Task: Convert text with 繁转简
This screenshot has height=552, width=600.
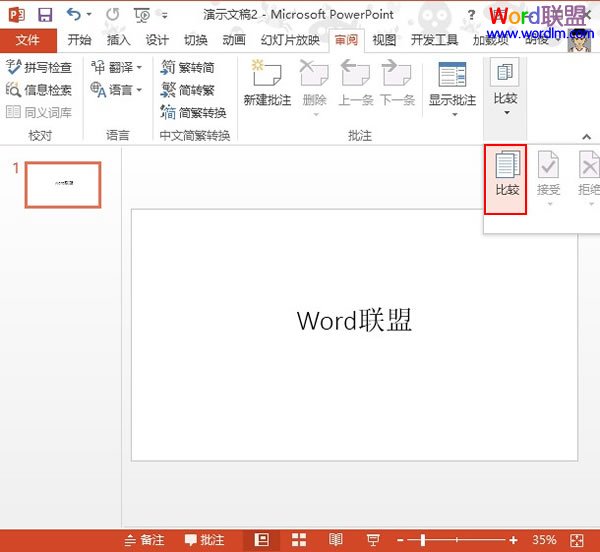Action: click(x=188, y=67)
